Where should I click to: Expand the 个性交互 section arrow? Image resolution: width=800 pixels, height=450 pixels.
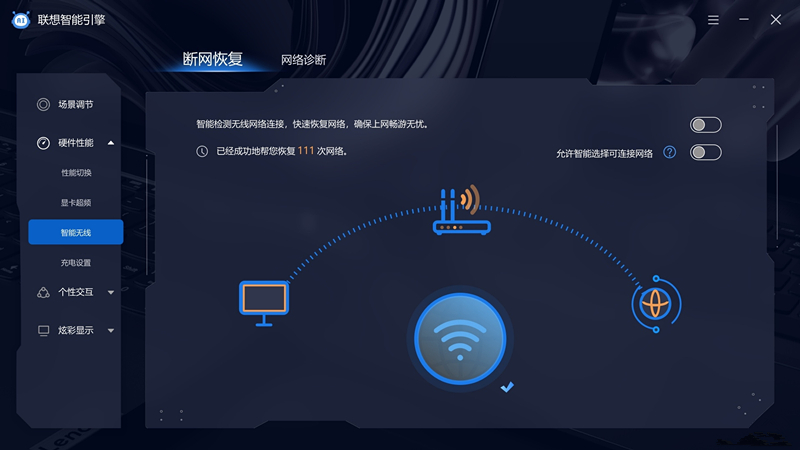111,292
